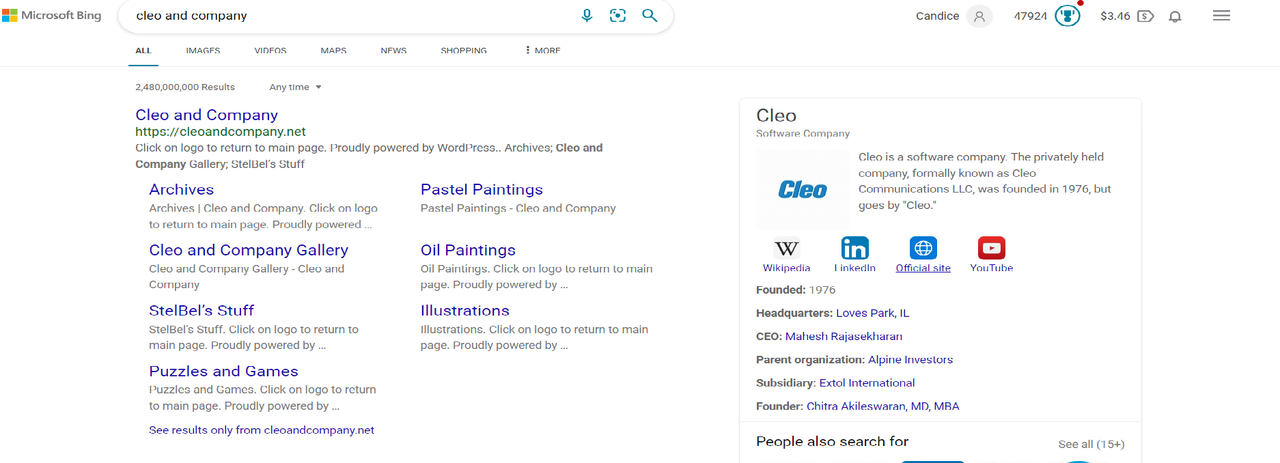Viewport: 1280px width, 463px height.
Task: Click the 2,480,000,000 Results count
Action: [x=185, y=87]
